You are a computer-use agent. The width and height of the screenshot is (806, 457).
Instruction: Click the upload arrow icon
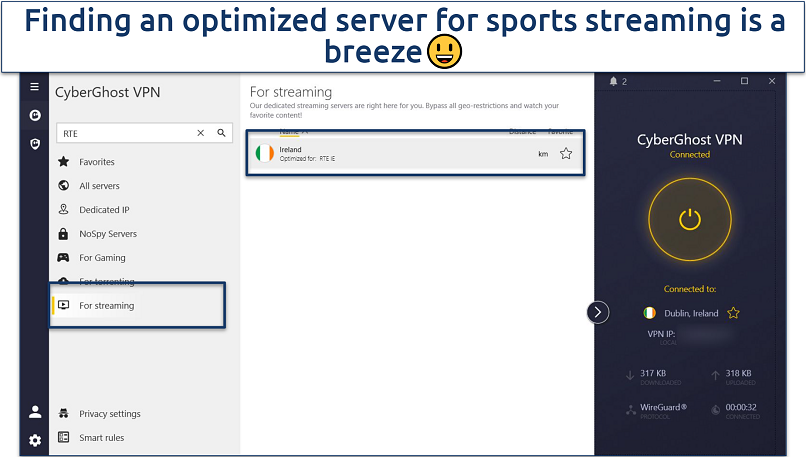click(715, 376)
